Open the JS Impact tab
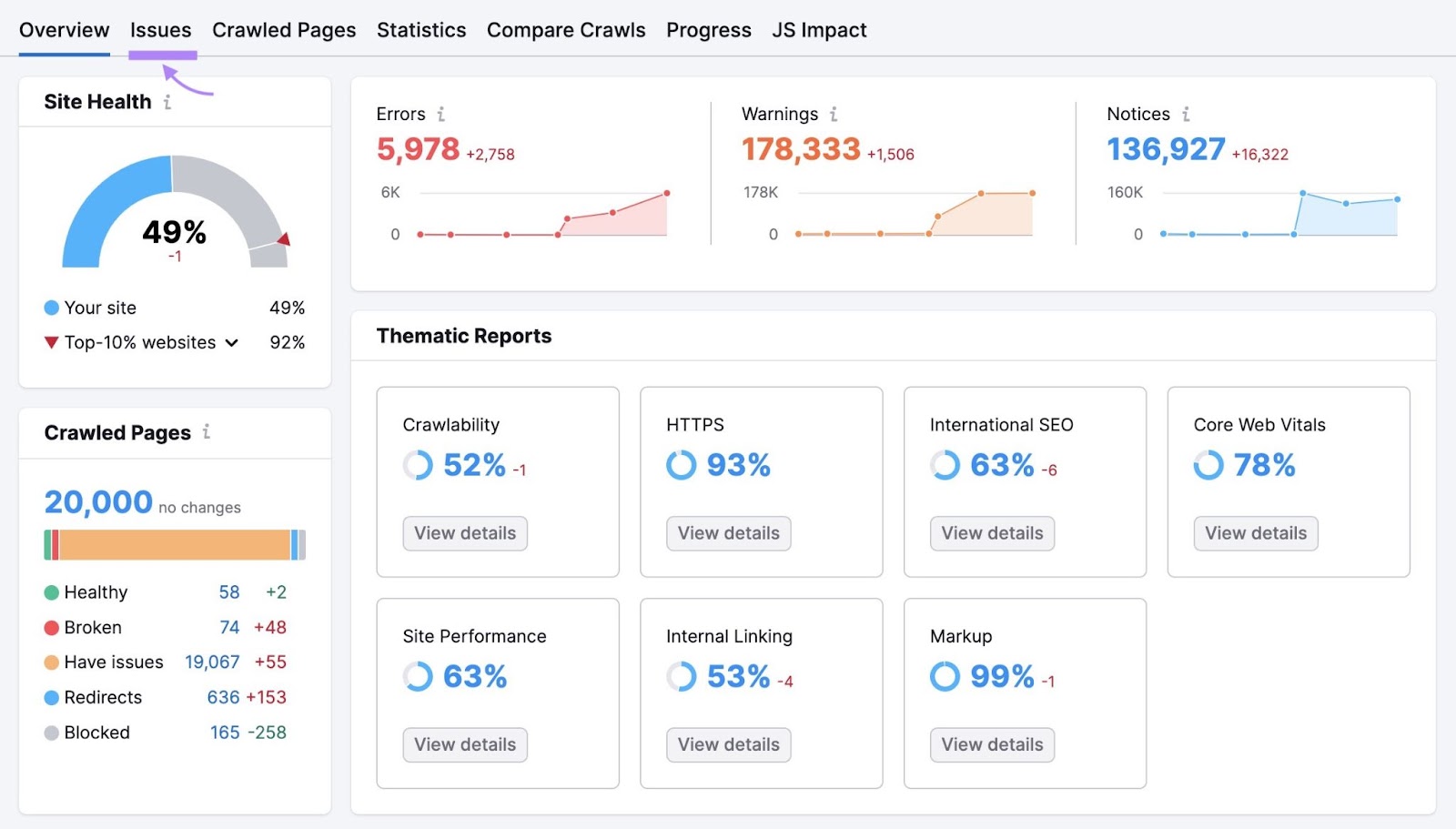Screen dimensions: 1456x829 818,29
